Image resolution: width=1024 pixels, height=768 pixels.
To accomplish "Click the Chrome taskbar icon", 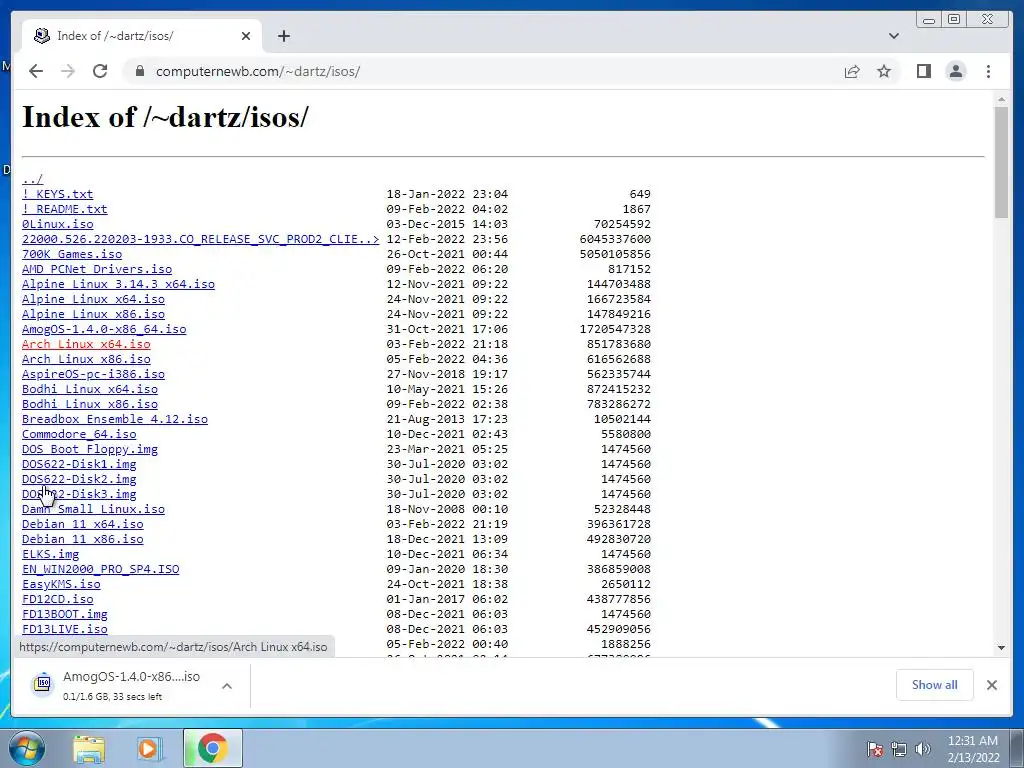I will [212, 748].
